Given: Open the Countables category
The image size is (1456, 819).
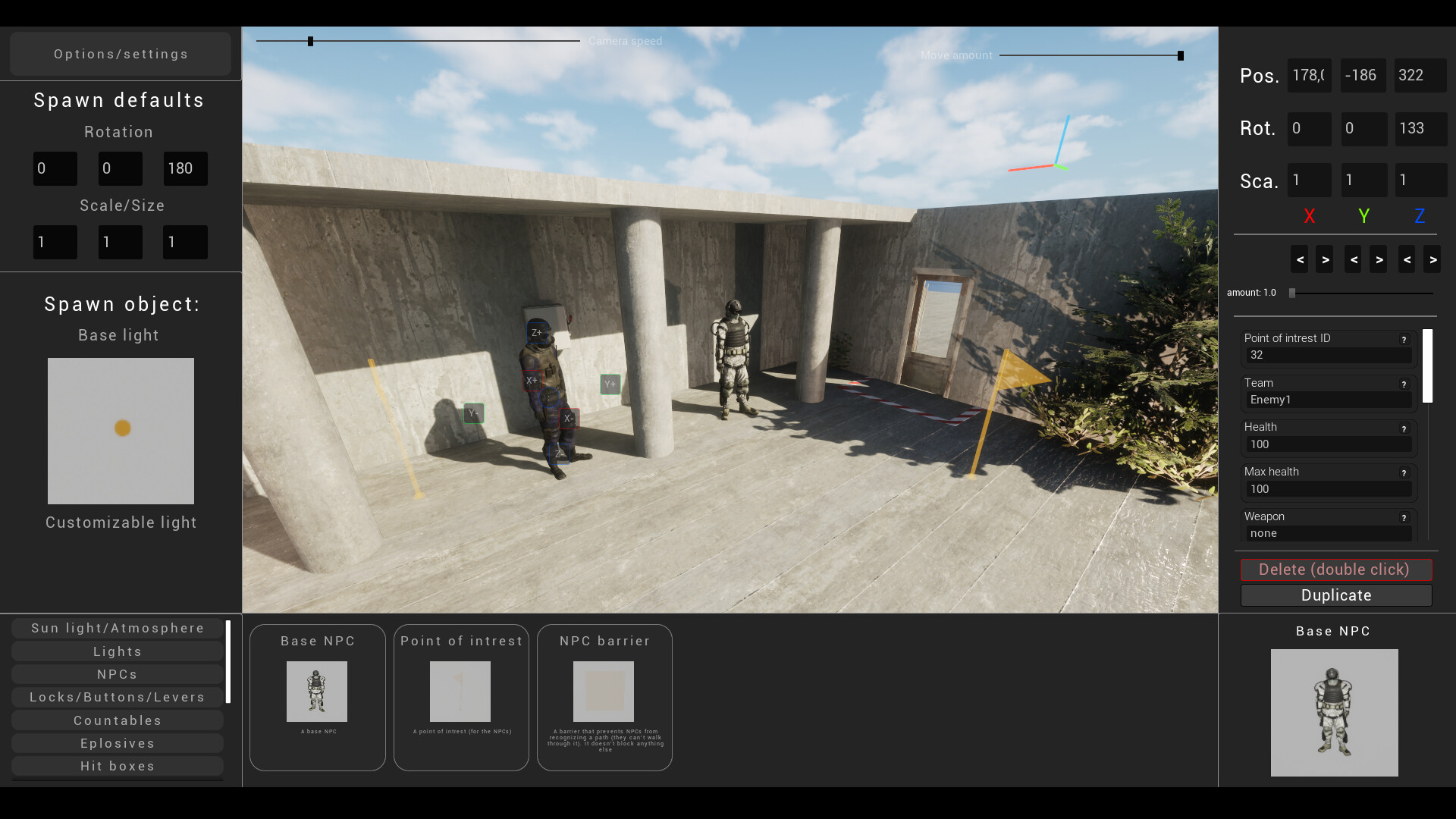Looking at the screenshot, I should pyautogui.click(x=118, y=720).
